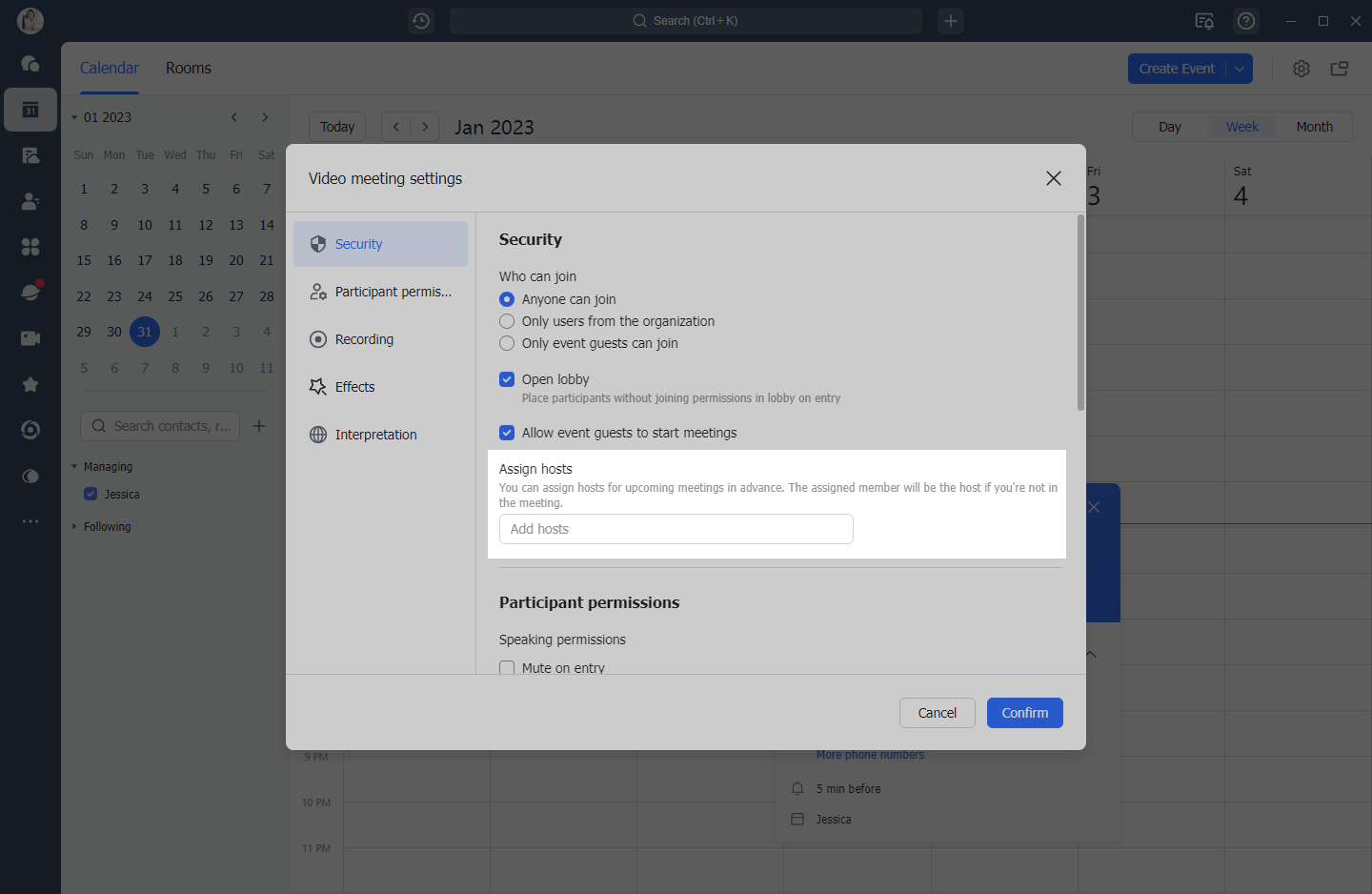Uncheck the Open lobby option
This screenshot has height=894, width=1372.
(506, 379)
